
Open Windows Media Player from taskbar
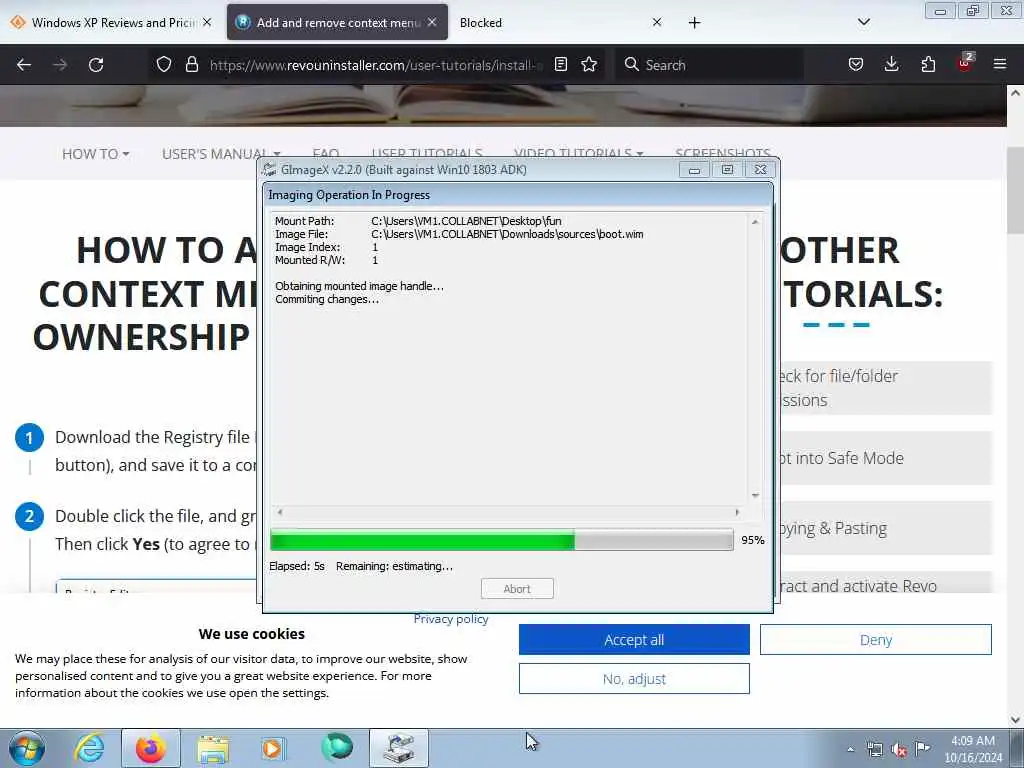click(x=273, y=748)
